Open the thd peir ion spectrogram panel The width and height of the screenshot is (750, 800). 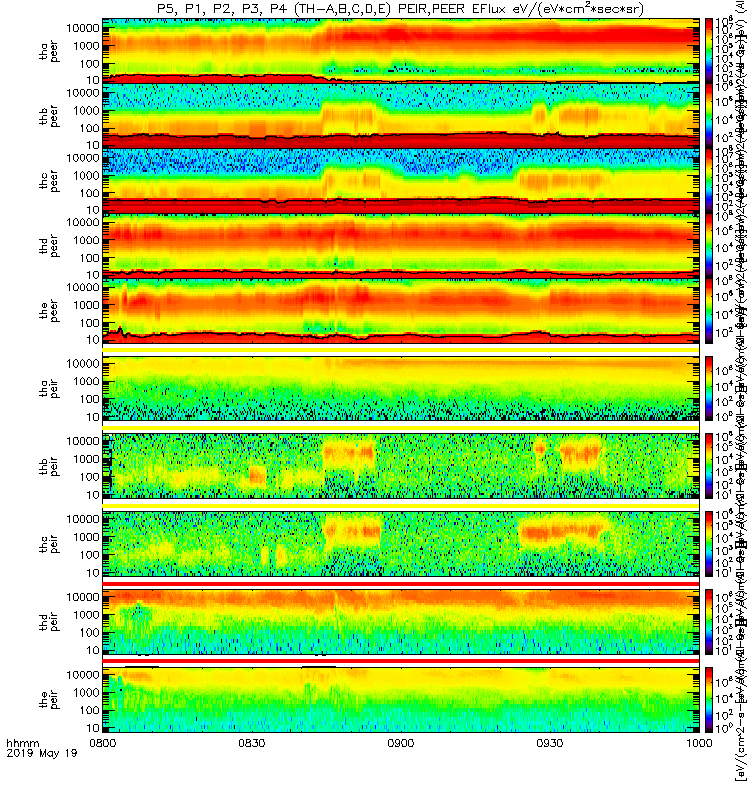point(401,622)
